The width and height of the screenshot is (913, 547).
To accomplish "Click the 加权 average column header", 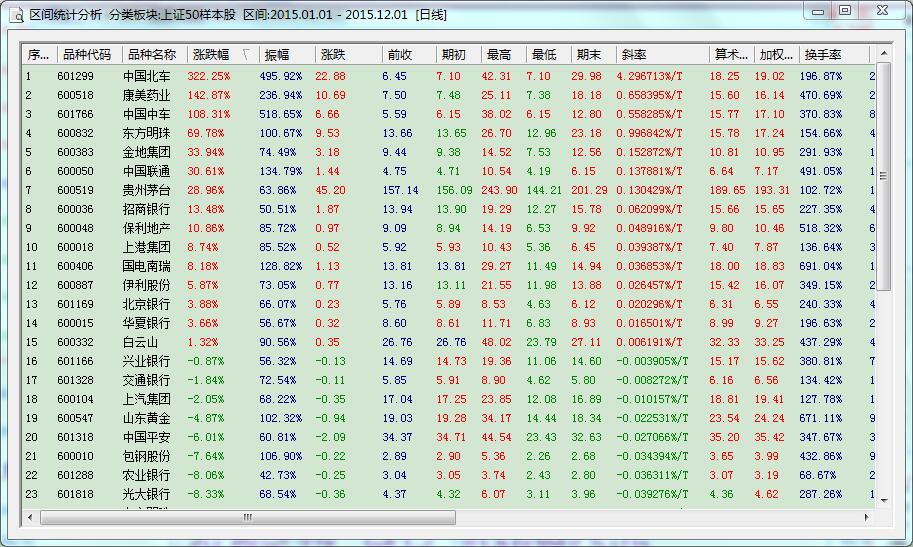I will click(776, 55).
